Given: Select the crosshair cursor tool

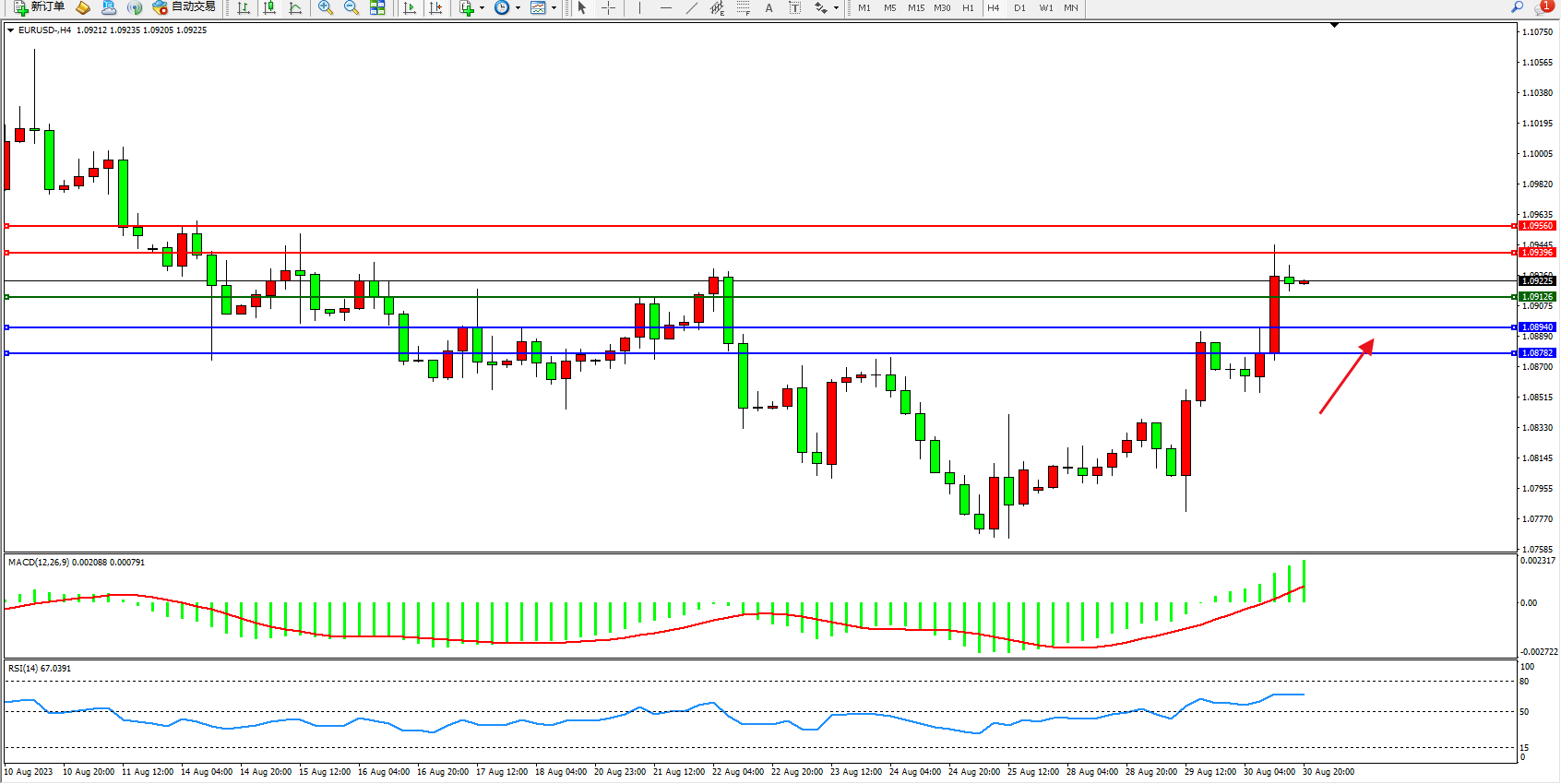Looking at the screenshot, I should click(608, 8).
